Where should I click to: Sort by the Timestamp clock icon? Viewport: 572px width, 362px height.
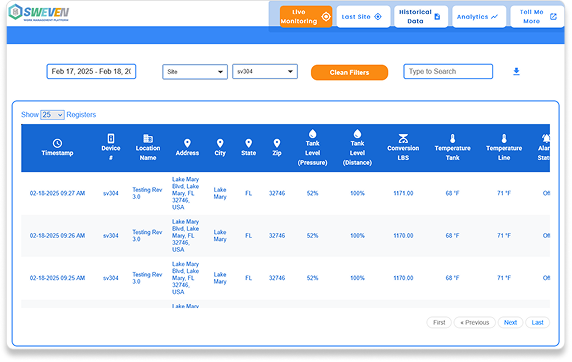click(x=57, y=143)
